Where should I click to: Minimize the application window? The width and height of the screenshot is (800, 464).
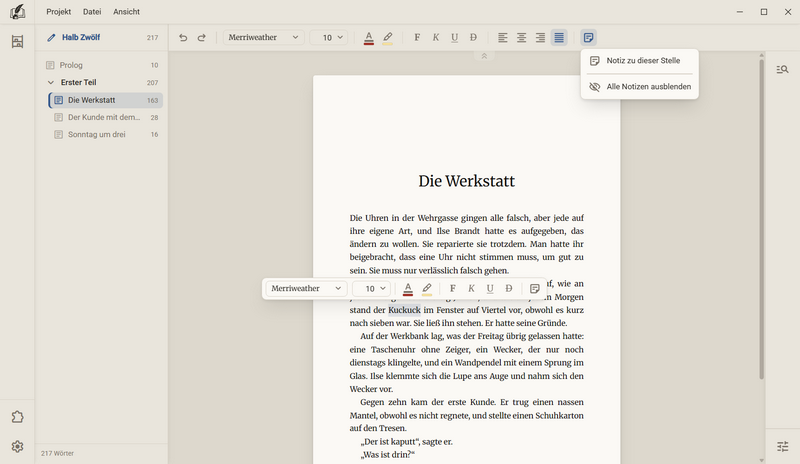click(x=740, y=12)
